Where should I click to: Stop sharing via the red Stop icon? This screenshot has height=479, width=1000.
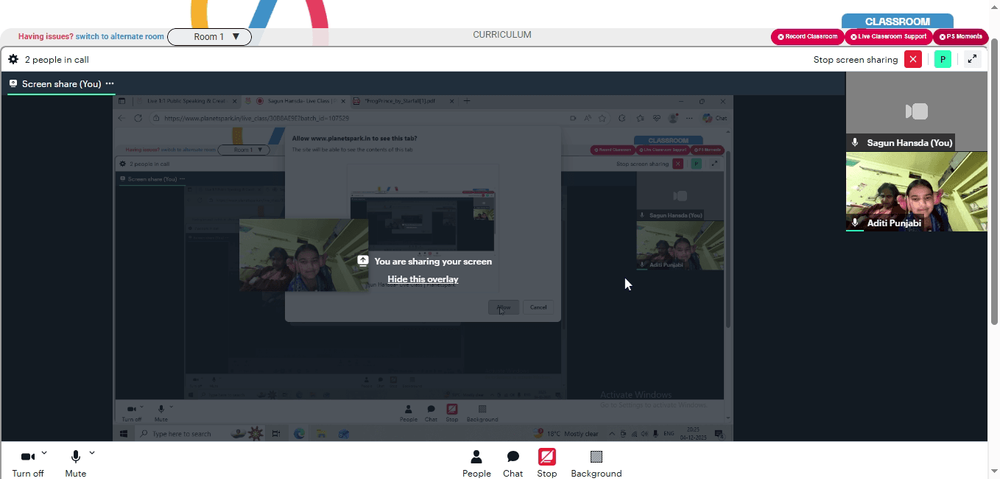[x=547, y=457]
